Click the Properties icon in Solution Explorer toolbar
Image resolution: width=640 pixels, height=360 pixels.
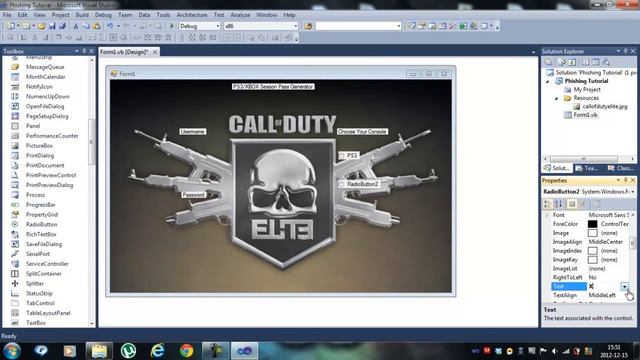(549, 62)
